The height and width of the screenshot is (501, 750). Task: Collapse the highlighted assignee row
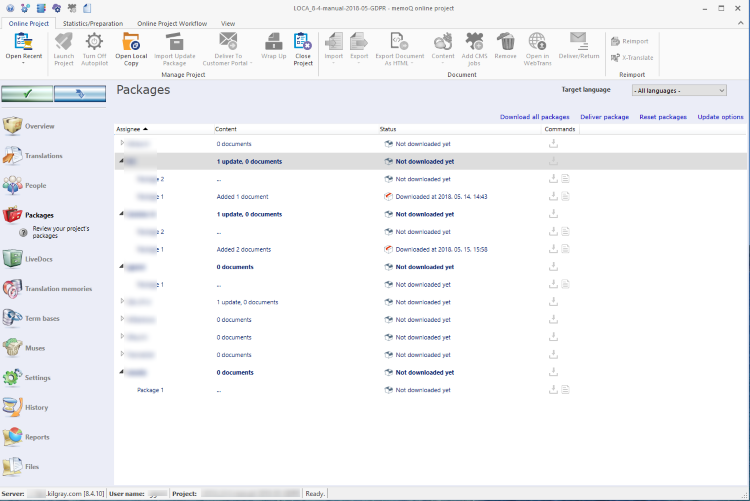click(121, 161)
